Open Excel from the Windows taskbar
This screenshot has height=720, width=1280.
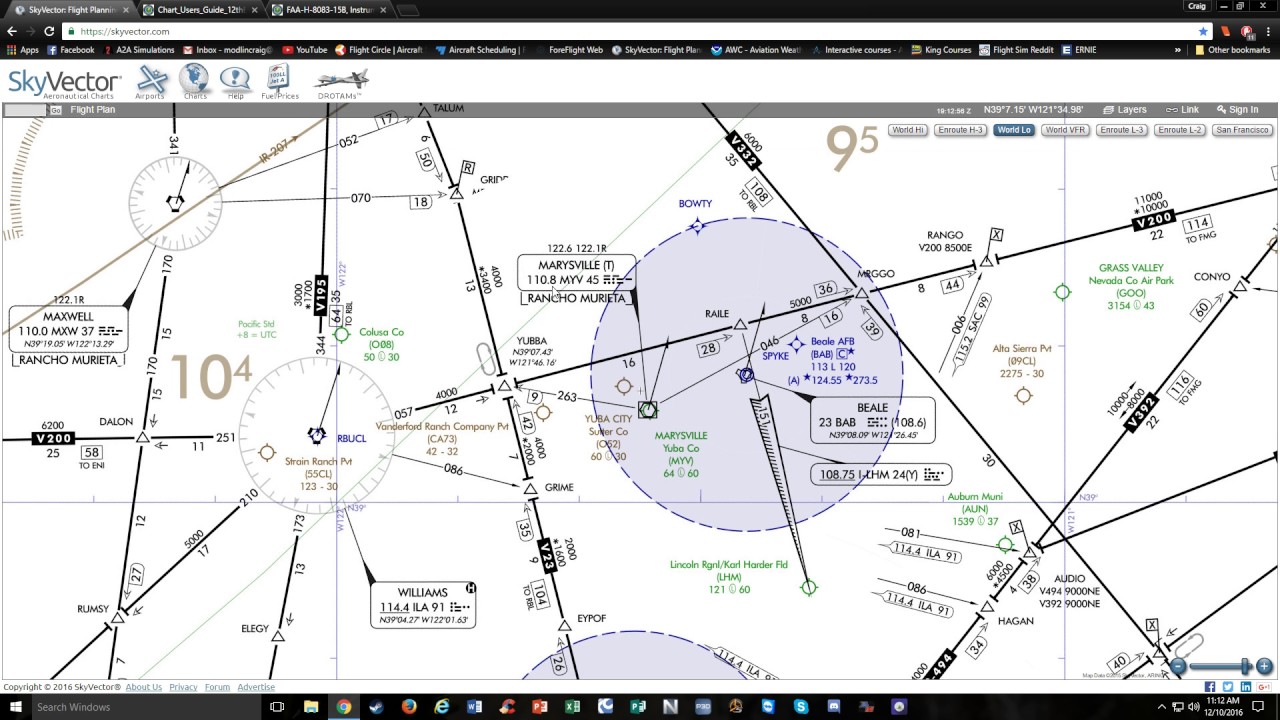click(x=572, y=707)
